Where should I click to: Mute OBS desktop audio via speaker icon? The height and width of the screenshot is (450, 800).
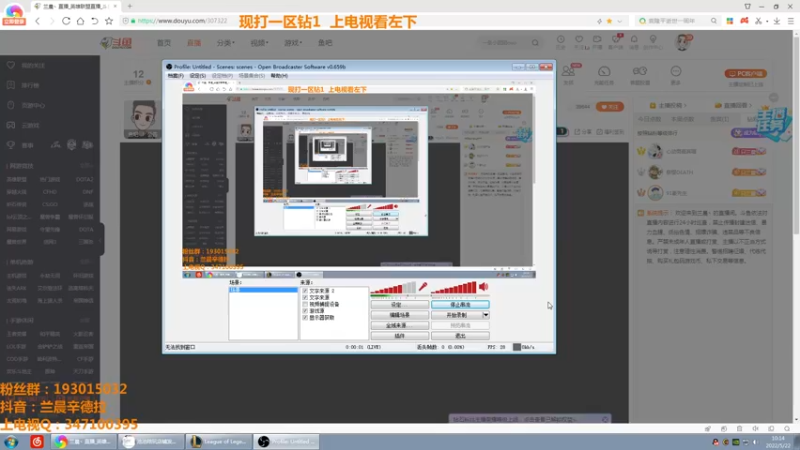484,287
